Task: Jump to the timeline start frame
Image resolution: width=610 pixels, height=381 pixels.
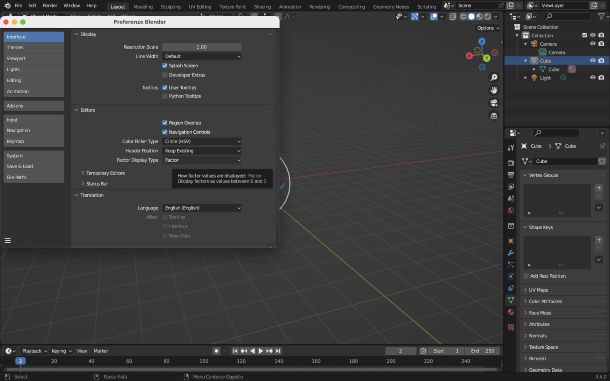Action: coord(235,351)
